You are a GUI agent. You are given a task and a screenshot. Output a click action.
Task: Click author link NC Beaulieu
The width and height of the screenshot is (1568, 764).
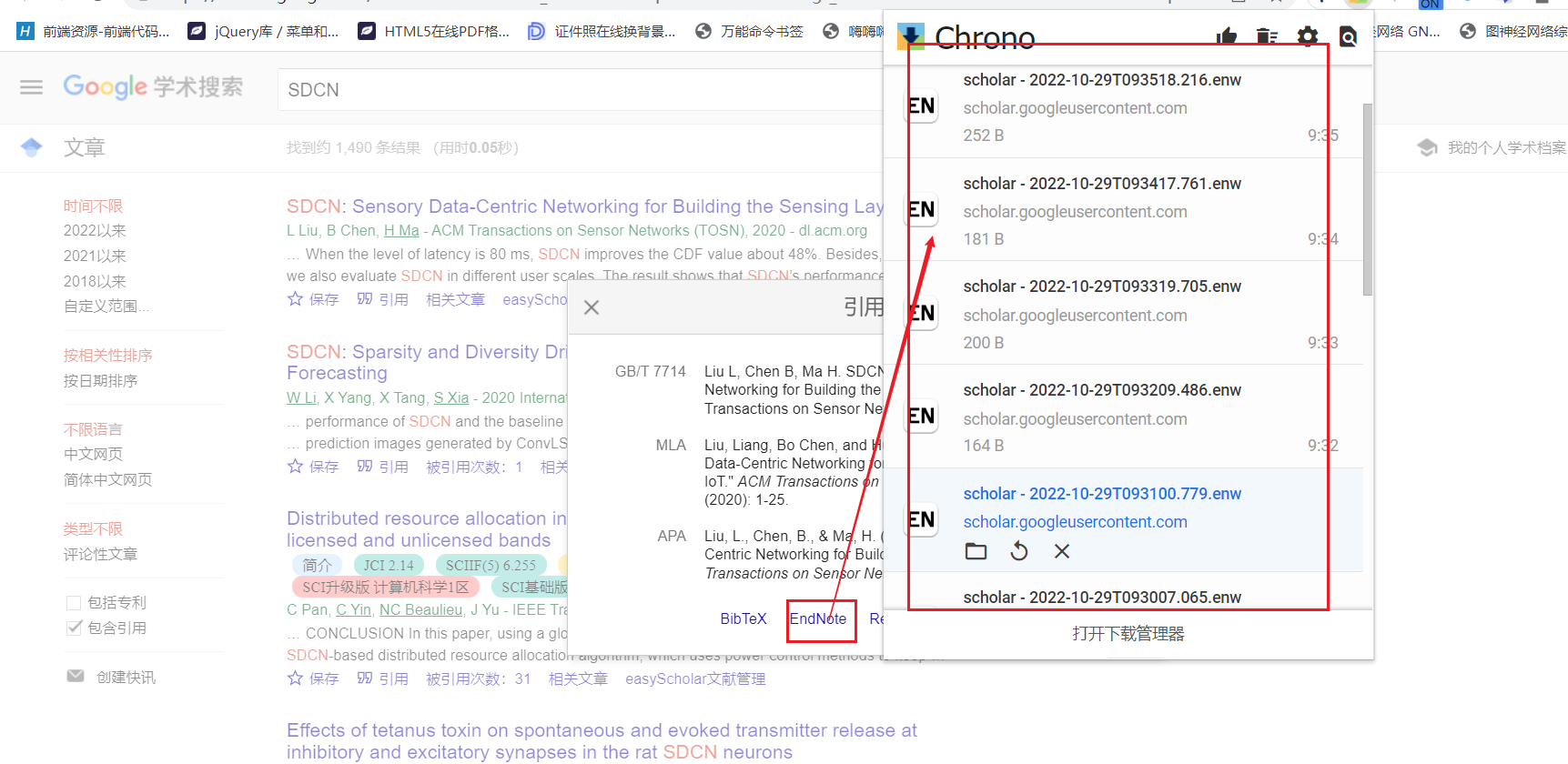[420, 609]
